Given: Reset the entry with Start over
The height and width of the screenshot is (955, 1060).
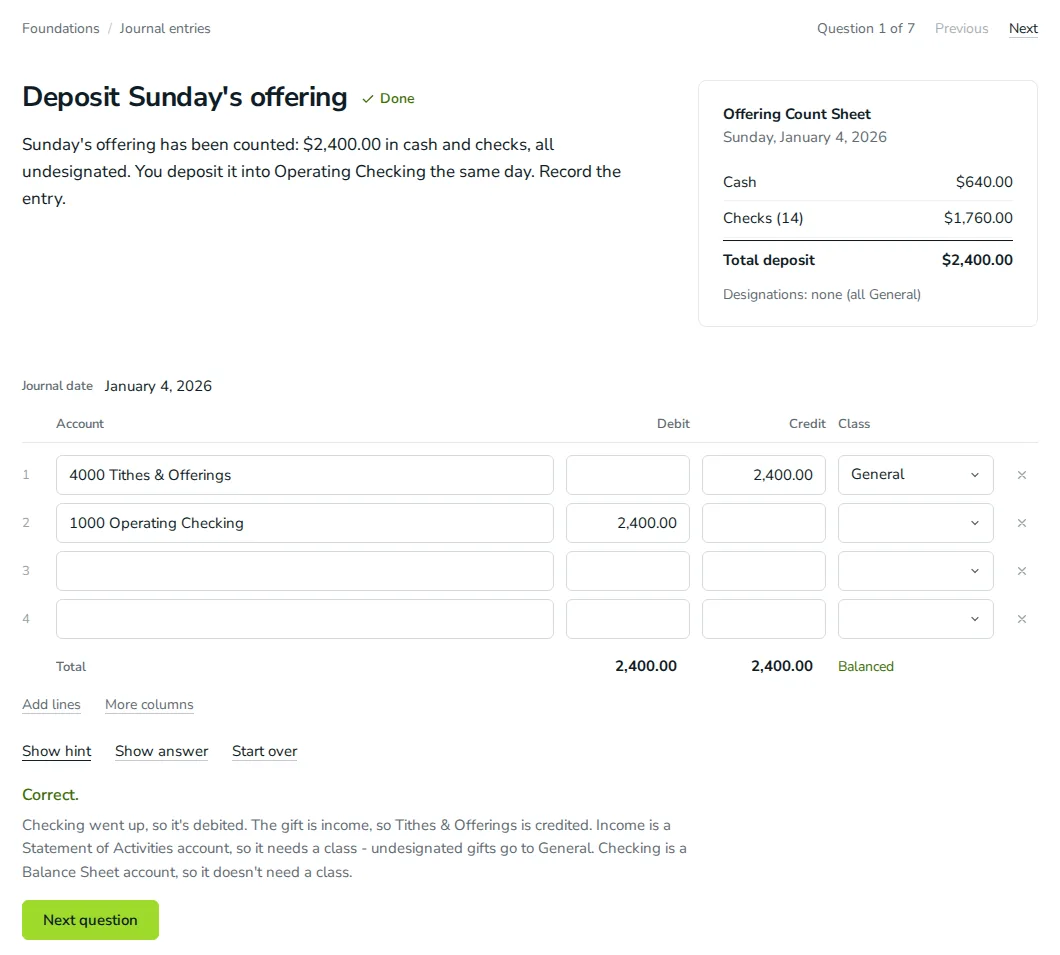Looking at the screenshot, I should (x=264, y=752).
